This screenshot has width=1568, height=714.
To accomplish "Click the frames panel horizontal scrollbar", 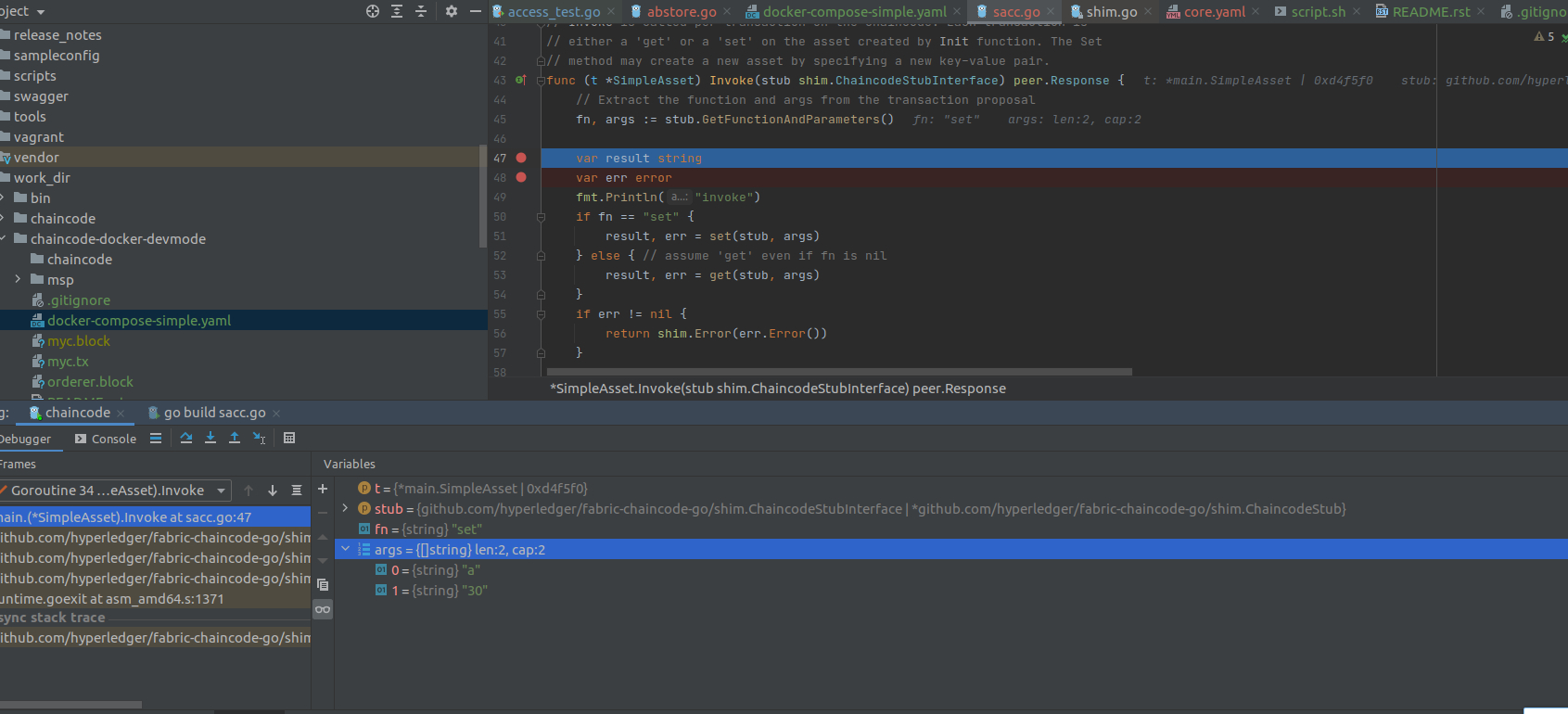I will tap(70, 705).
